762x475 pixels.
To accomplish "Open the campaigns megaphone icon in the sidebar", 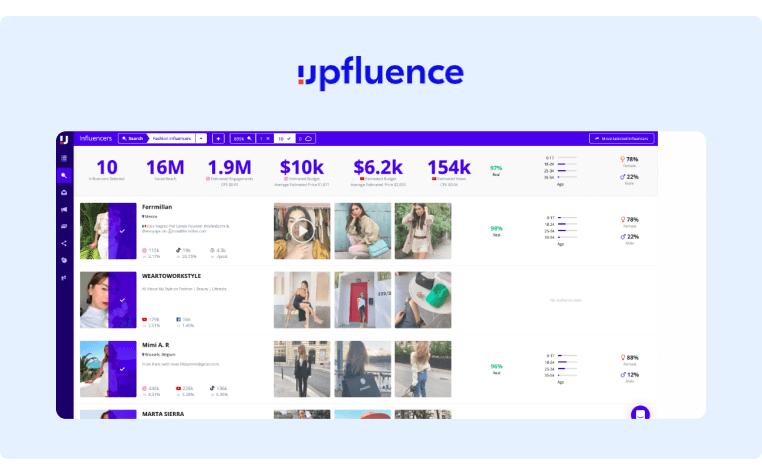I will pyautogui.click(x=64, y=210).
